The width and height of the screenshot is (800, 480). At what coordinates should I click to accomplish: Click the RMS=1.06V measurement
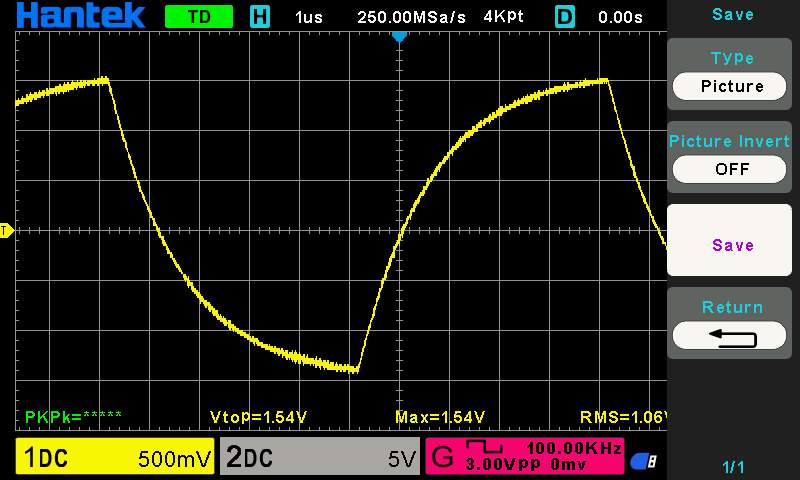[623, 417]
